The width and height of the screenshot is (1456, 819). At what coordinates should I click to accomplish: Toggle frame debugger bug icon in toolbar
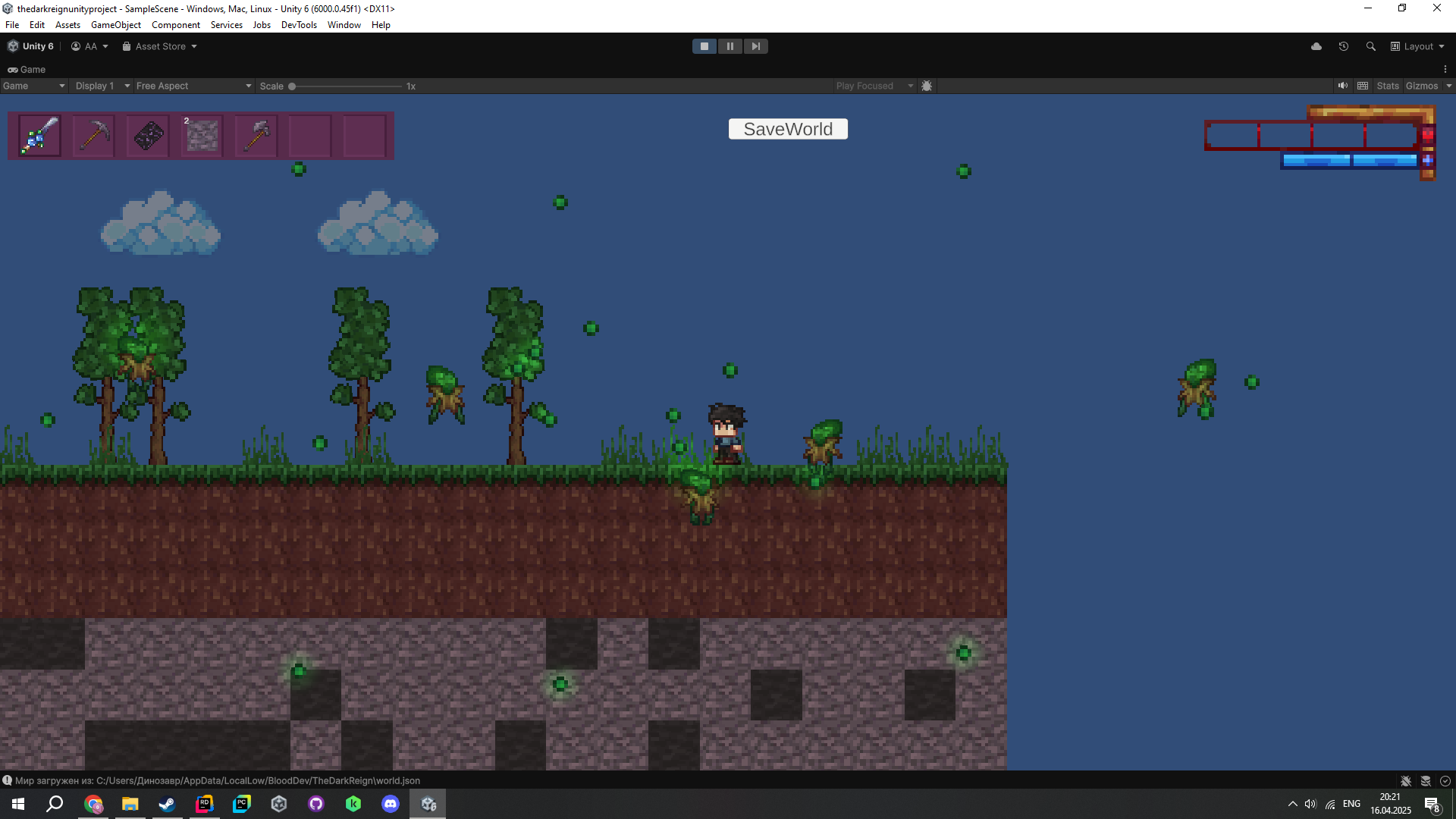tap(927, 86)
